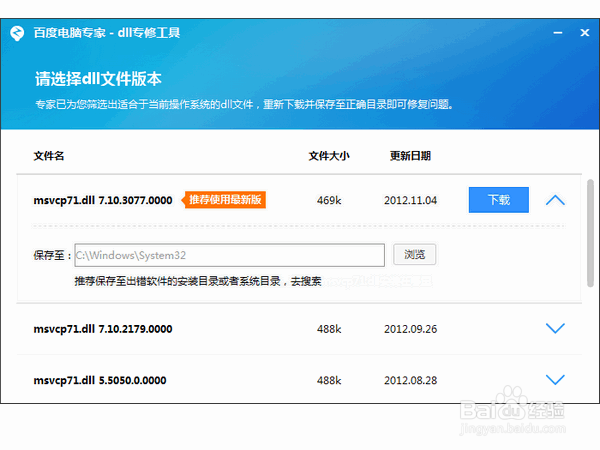Click the 浏览 browse button

[x=415, y=254]
